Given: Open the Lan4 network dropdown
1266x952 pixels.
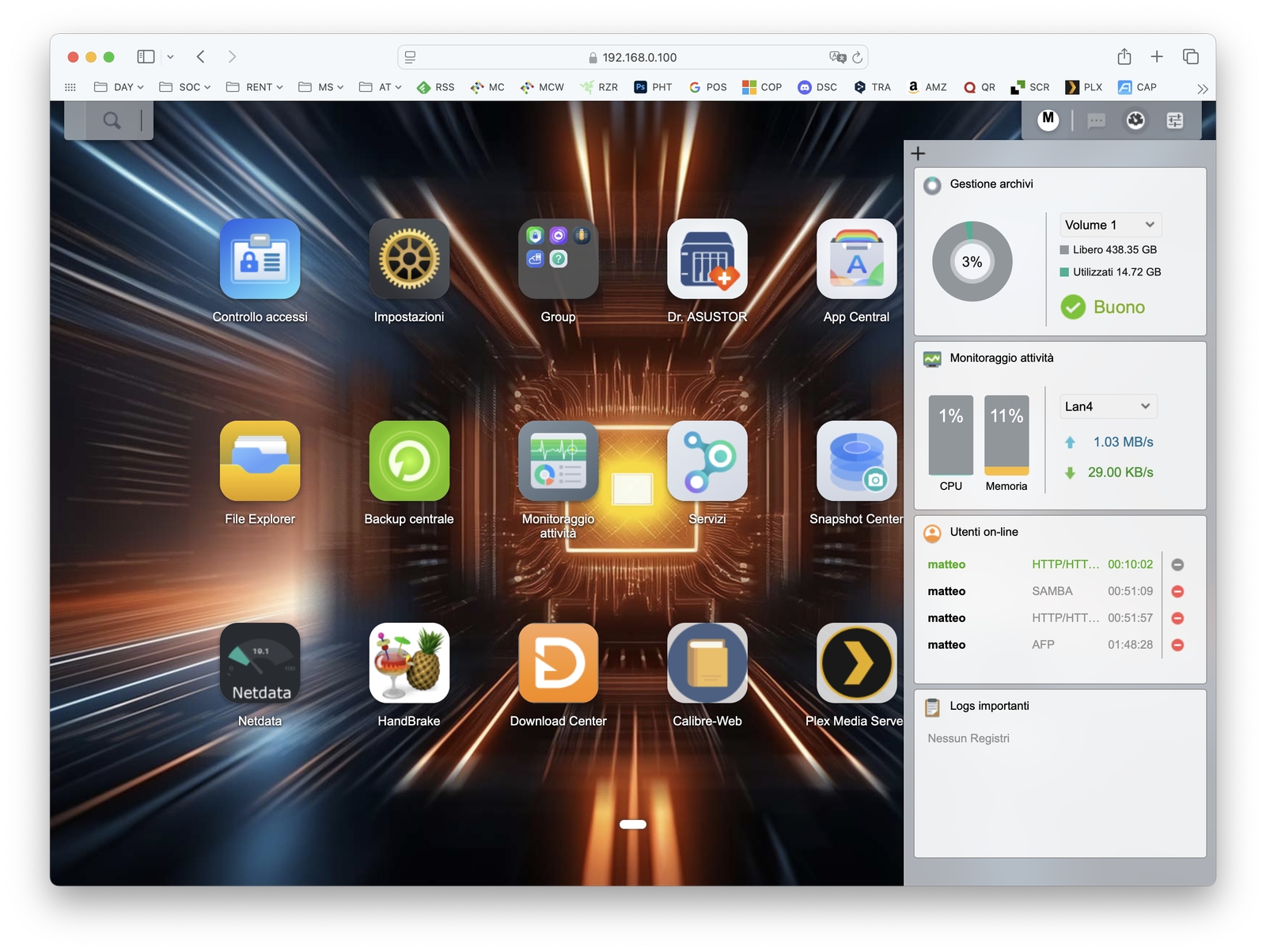Looking at the screenshot, I should click(x=1109, y=406).
